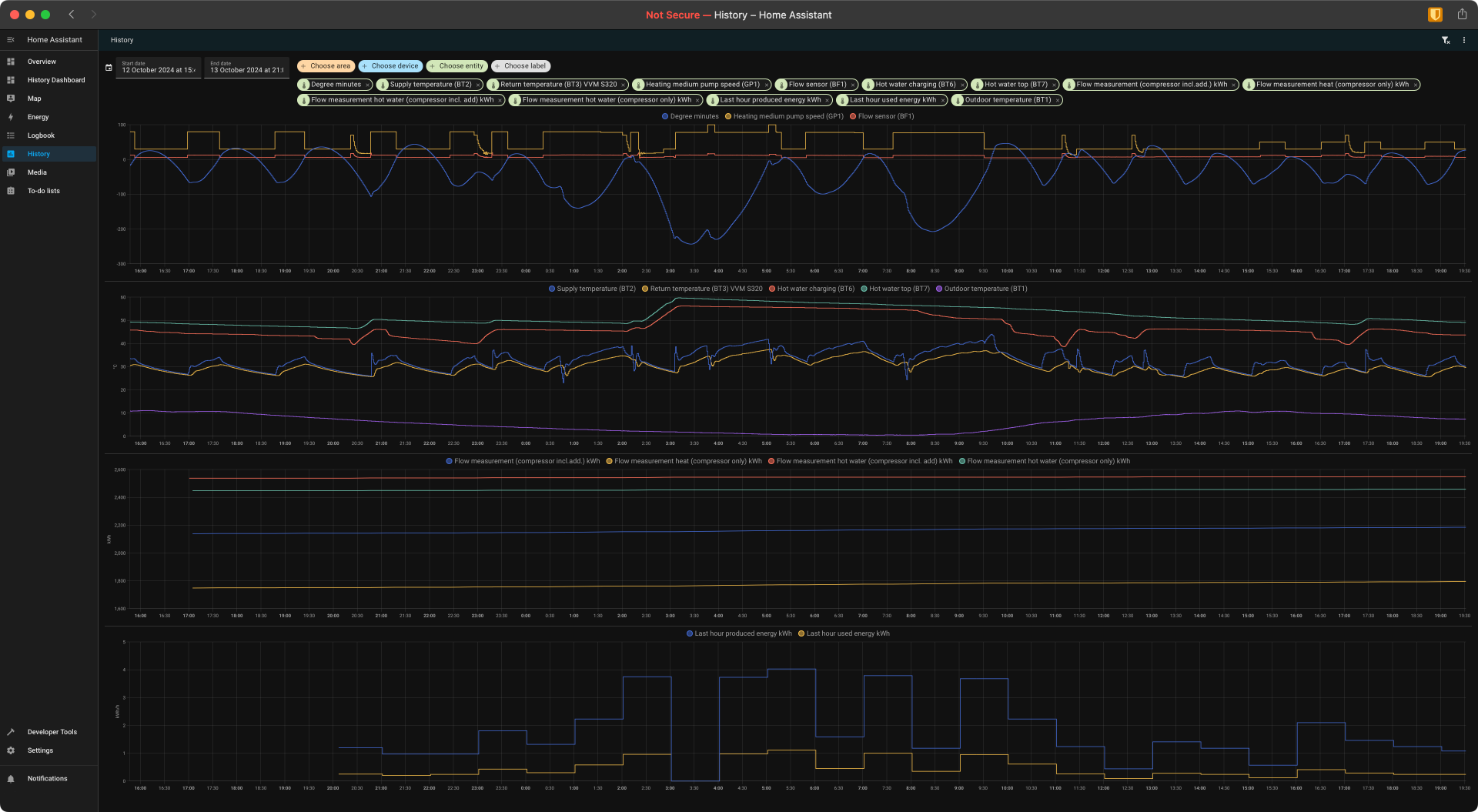Screen dimensions: 1478x812
Task: Open the Media section in the sidebar
Action: point(36,172)
